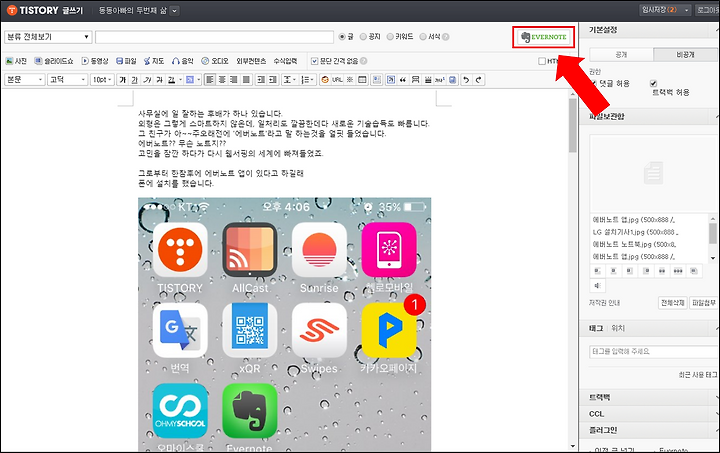Insert a table into post

click(x=362, y=80)
